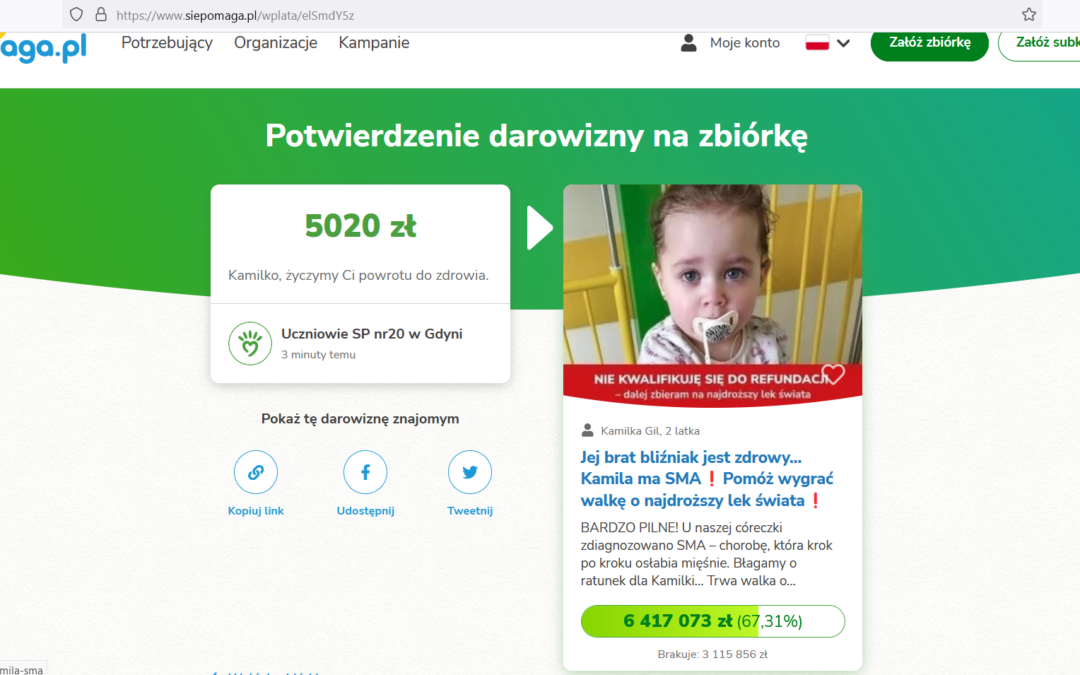Click the Twitter Tweetnij icon

[470, 472]
